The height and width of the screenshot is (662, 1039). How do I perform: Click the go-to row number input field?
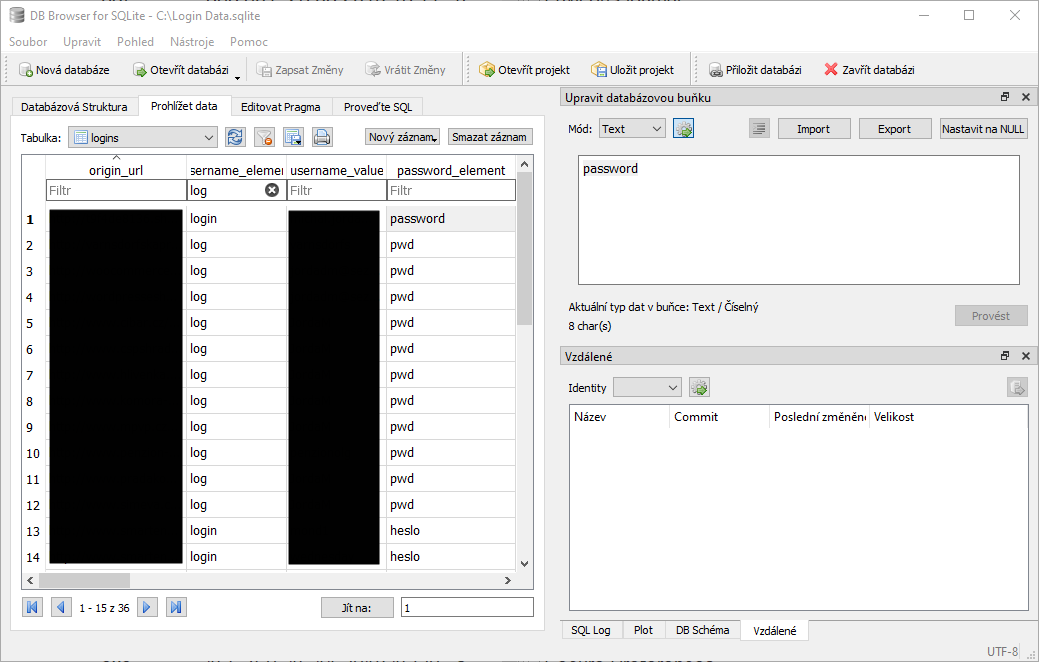tap(467, 608)
